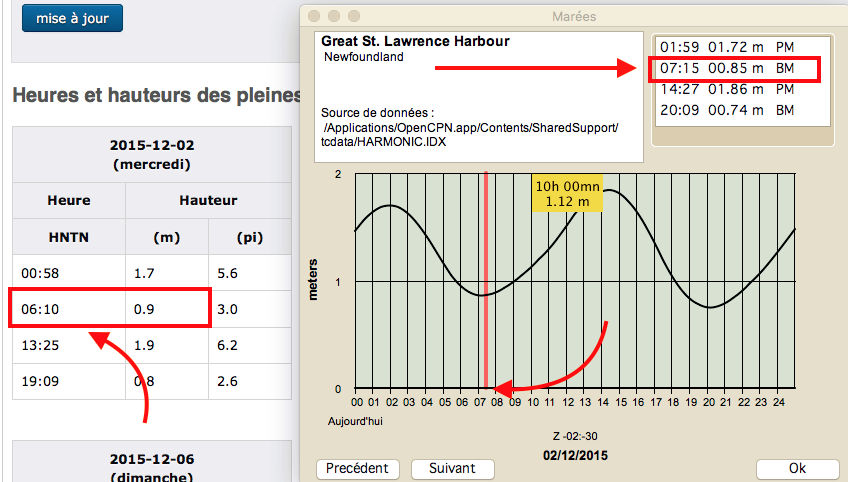Select the 14:27 01.86 m PM tide entry
Viewport: 848px width, 482px height.
724,89
